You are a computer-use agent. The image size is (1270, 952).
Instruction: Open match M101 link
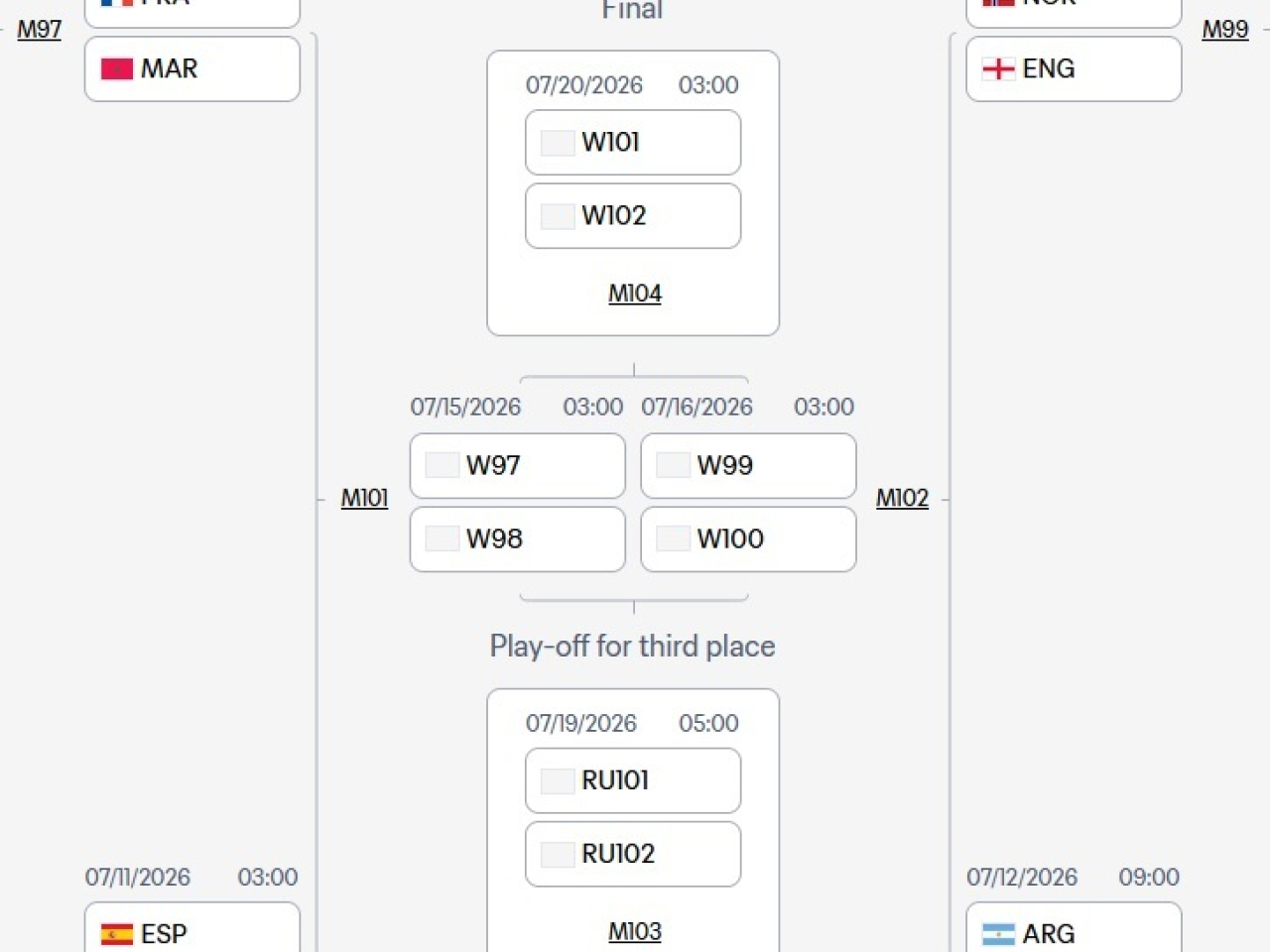[x=364, y=498]
